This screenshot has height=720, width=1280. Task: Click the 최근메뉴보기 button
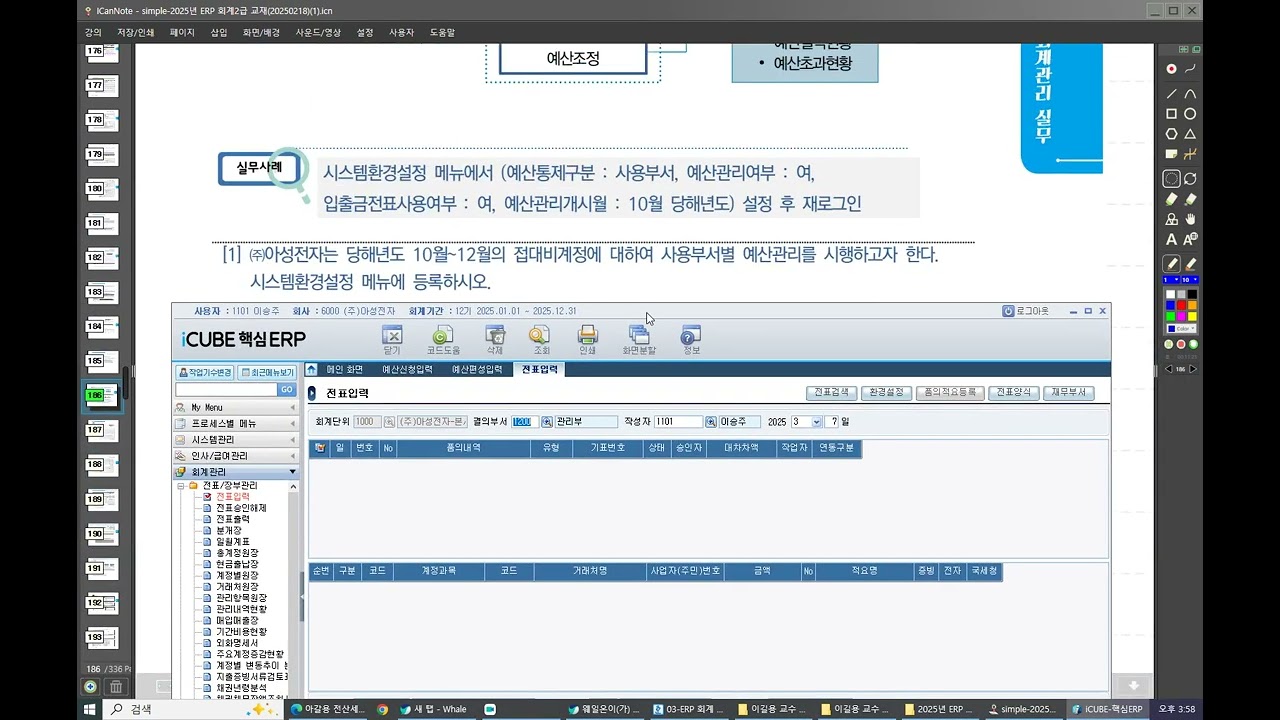coord(266,372)
